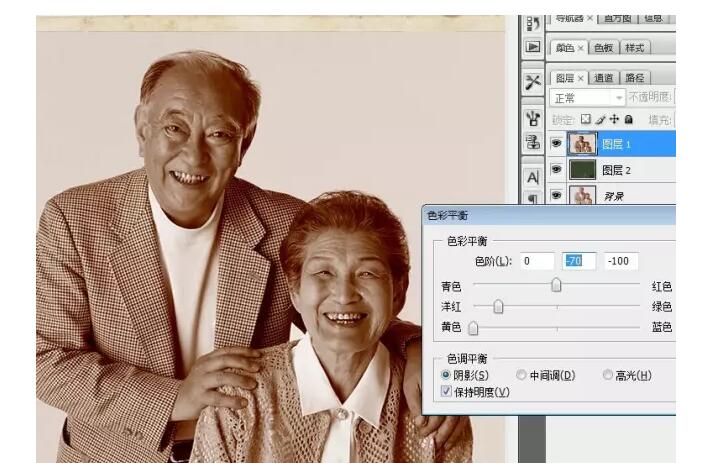
Task: Switch to the 信息 tab
Action: (x=653, y=18)
